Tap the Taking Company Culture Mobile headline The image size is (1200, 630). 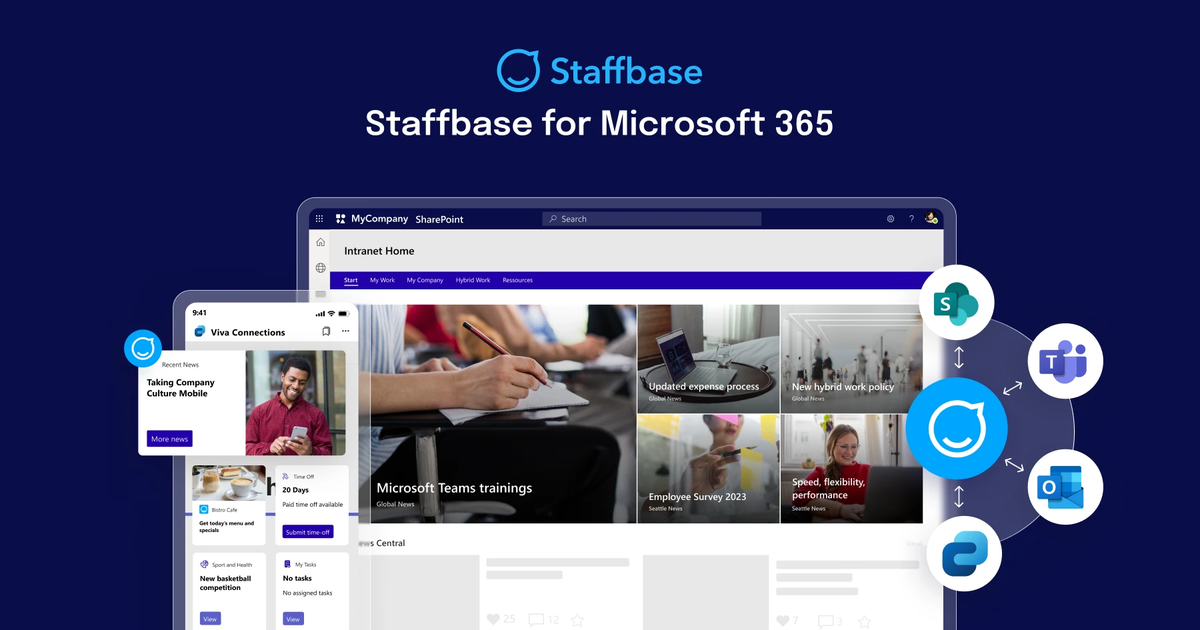pos(180,388)
